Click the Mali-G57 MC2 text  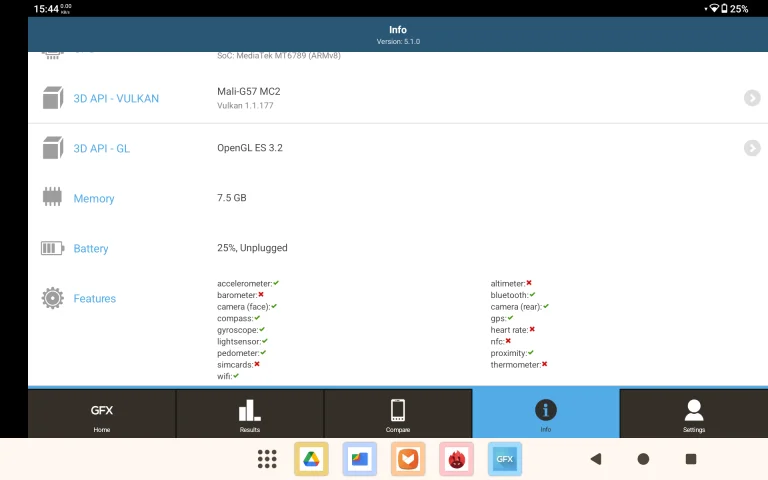[x=249, y=92]
